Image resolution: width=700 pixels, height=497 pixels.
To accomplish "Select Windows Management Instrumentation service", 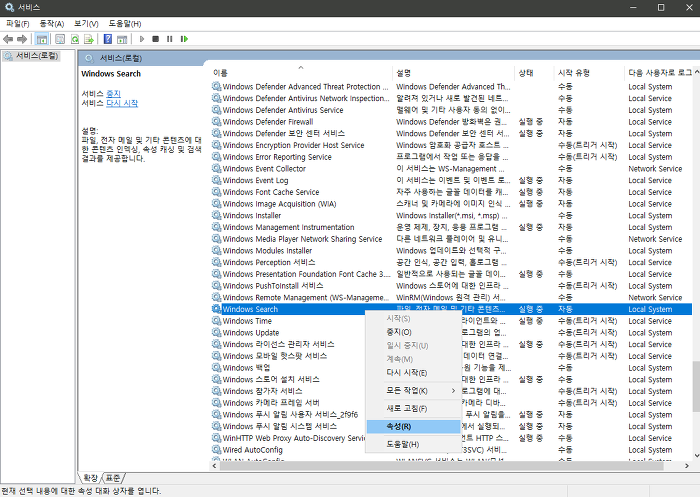I will coord(451,227).
